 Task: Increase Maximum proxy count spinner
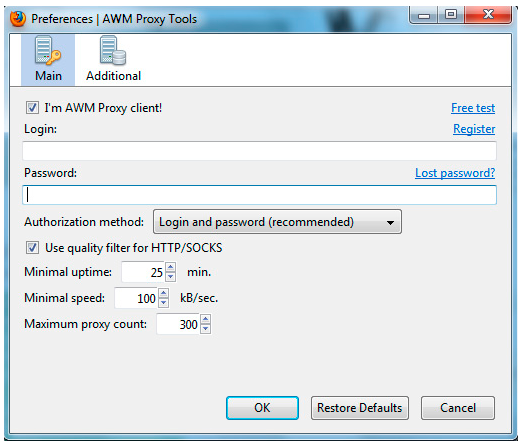coord(205,319)
